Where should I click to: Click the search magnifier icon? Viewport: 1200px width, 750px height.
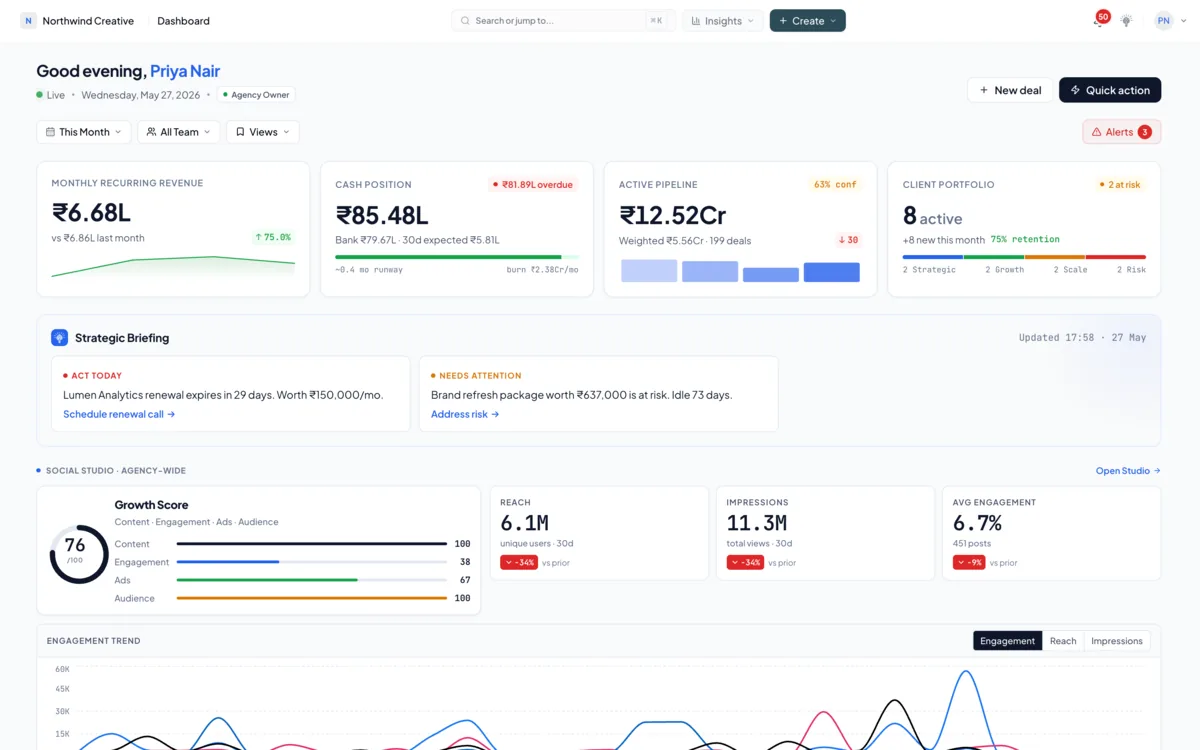465,21
